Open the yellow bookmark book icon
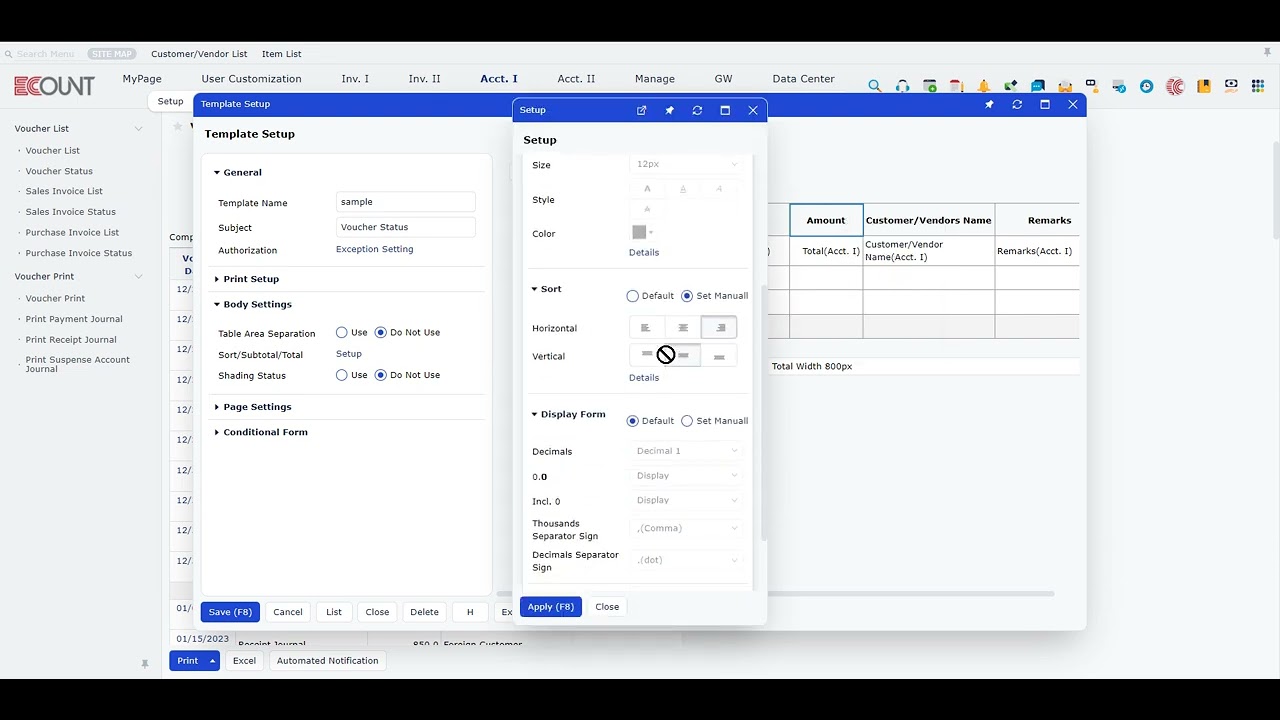This screenshot has height=720, width=1280. pyautogui.click(x=1204, y=86)
